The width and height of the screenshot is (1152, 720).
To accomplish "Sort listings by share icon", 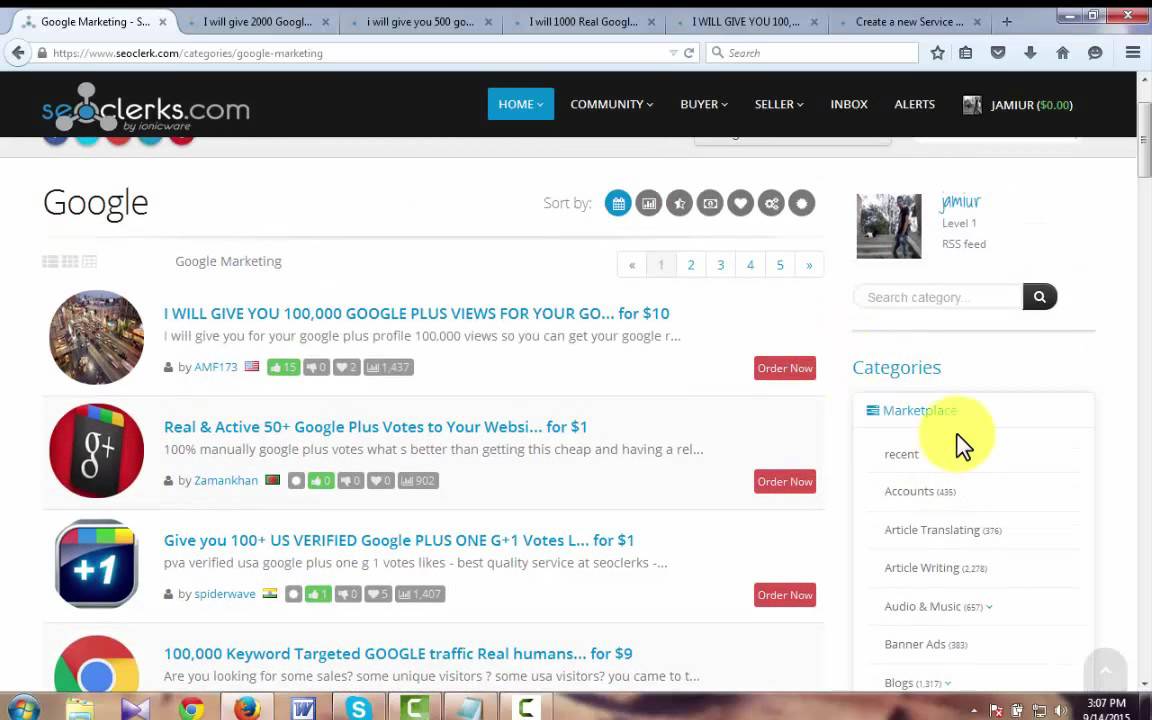I will coord(771,204).
